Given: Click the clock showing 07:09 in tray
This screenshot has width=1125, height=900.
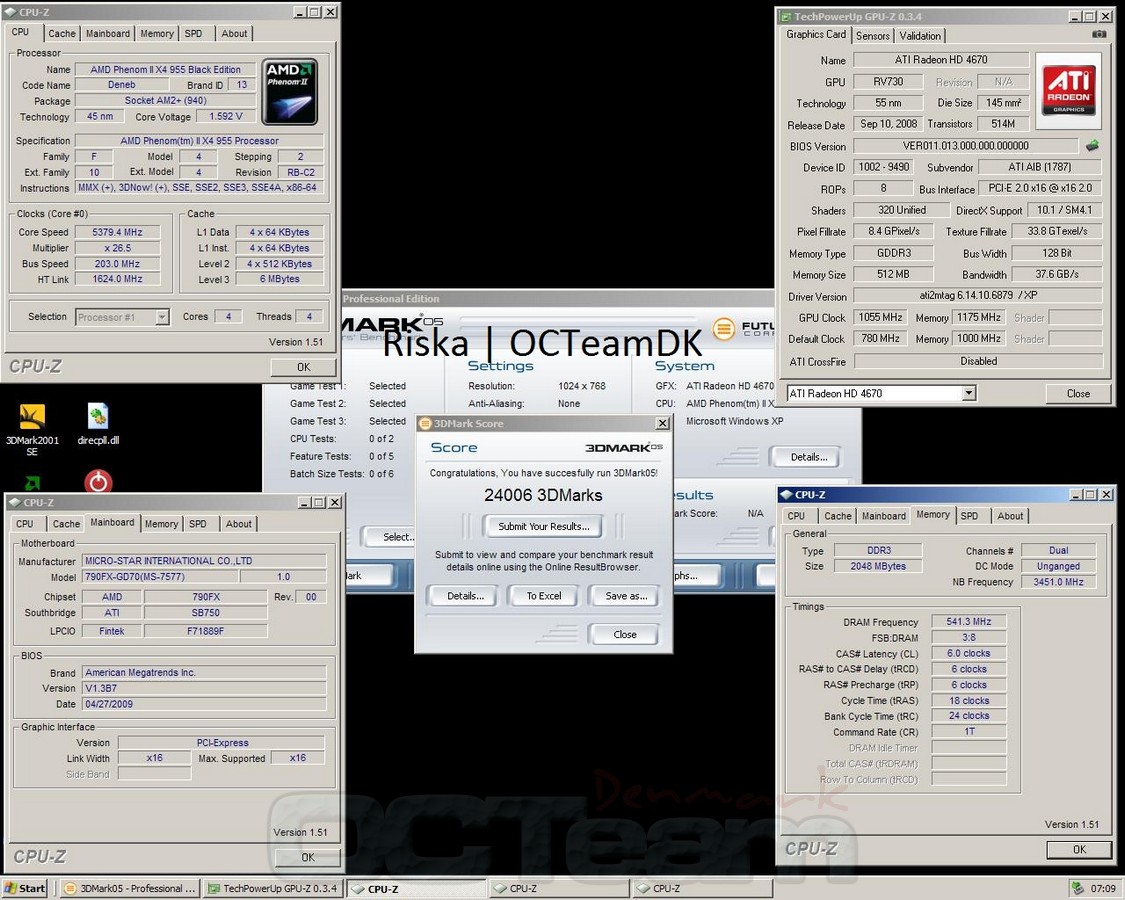Looking at the screenshot, I should [x=1103, y=888].
